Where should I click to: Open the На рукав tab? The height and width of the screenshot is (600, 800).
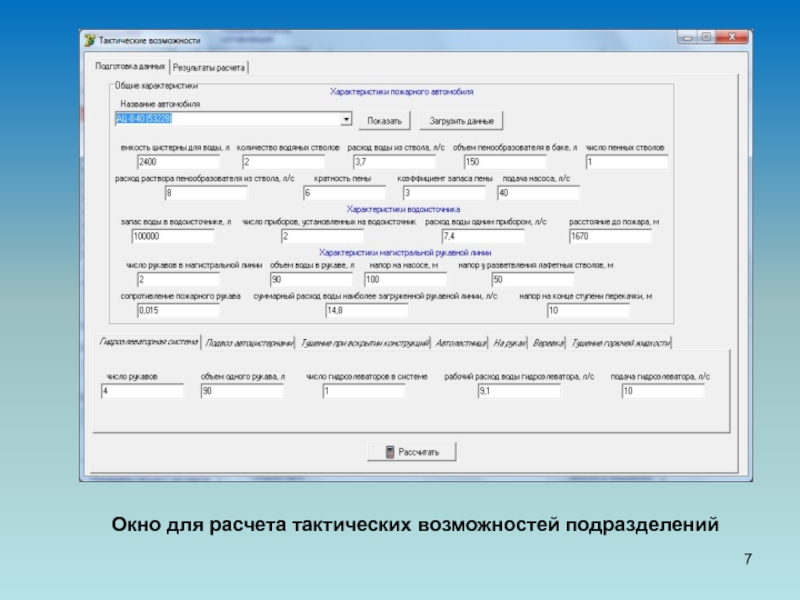tap(509, 343)
